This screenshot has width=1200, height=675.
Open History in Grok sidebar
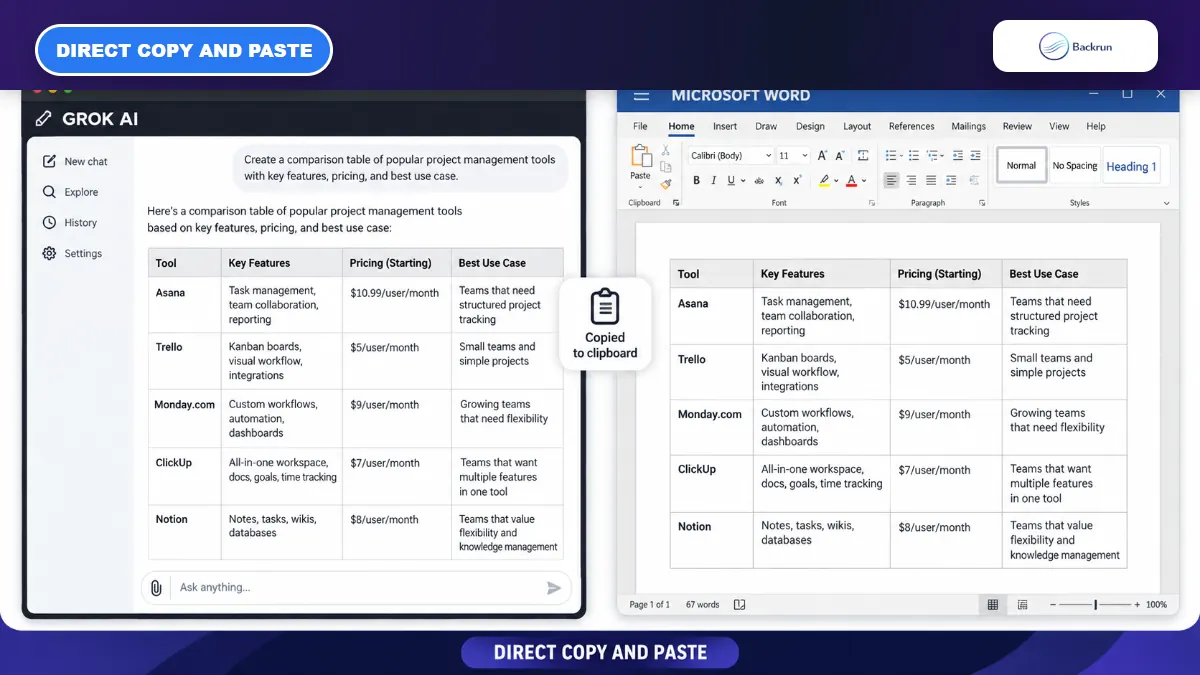pyautogui.click(x=70, y=223)
